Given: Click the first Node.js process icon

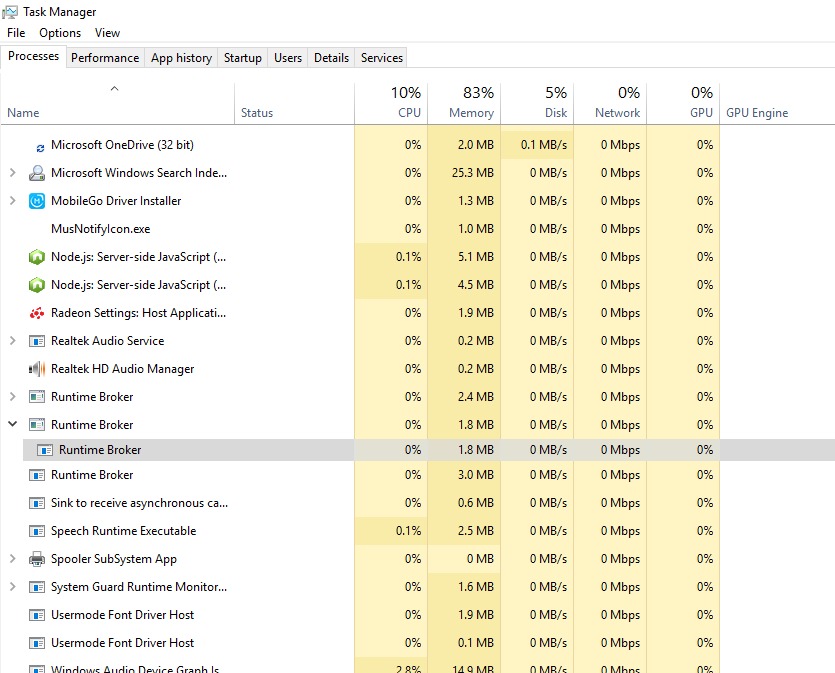Looking at the screenshot, I should pos(37,257).
